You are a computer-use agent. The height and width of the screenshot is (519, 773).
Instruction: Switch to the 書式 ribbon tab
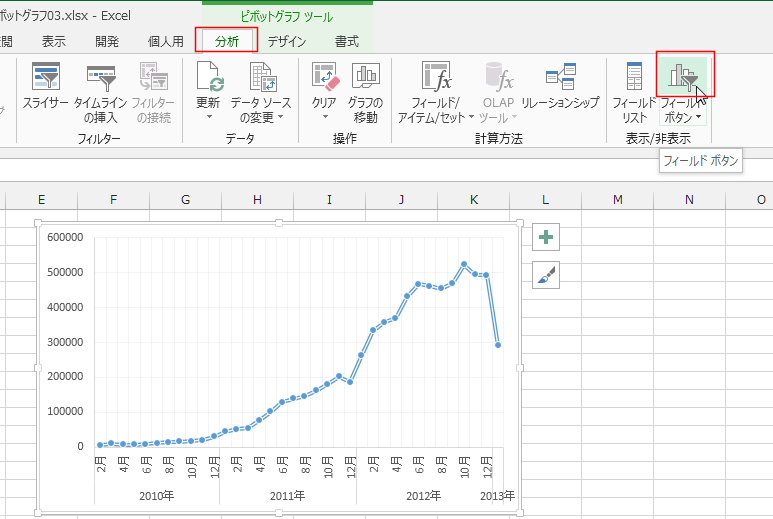click(347, 41)
